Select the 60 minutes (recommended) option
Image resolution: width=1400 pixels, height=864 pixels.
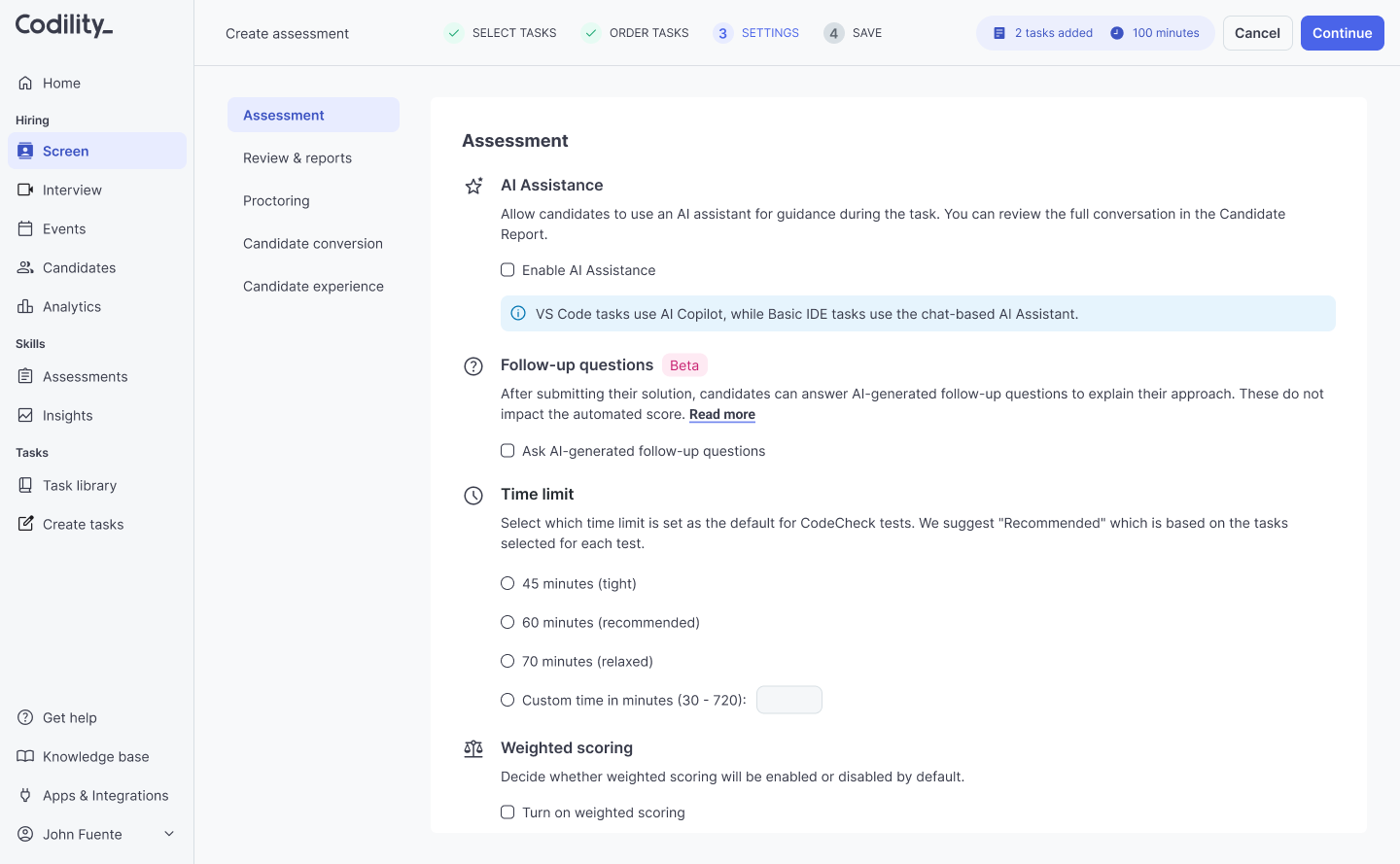click(x=507, y=622)
